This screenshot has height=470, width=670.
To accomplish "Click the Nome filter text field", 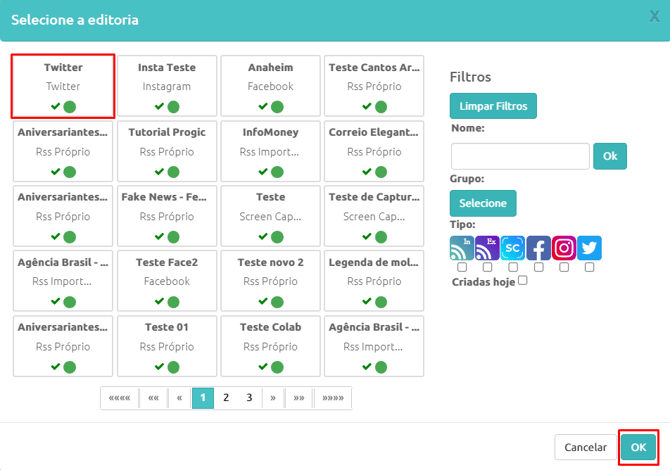I will [x=520, y=156].
